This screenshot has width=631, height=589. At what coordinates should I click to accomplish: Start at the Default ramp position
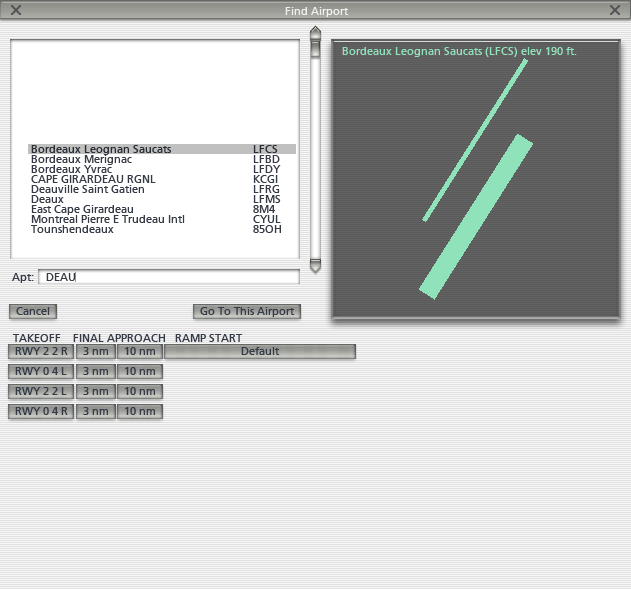pos(260,351)
